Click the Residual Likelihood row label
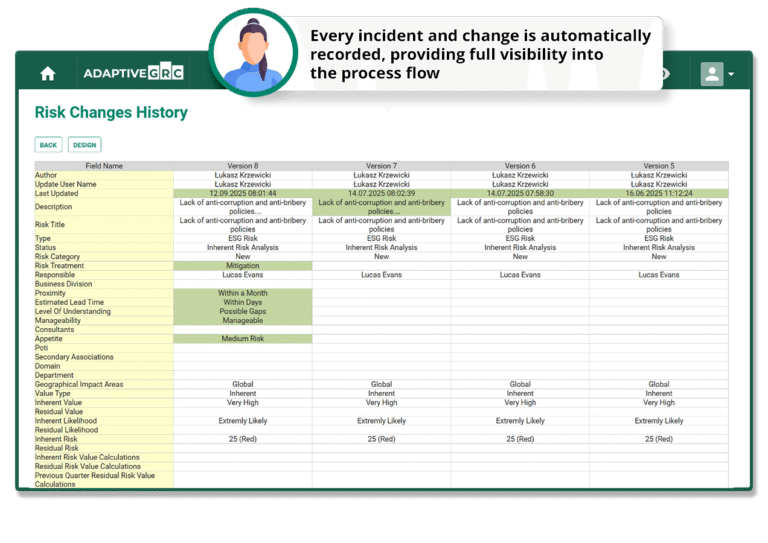Image resolution: width=768 pixels, height=543 pixels. tap(104, 430)
